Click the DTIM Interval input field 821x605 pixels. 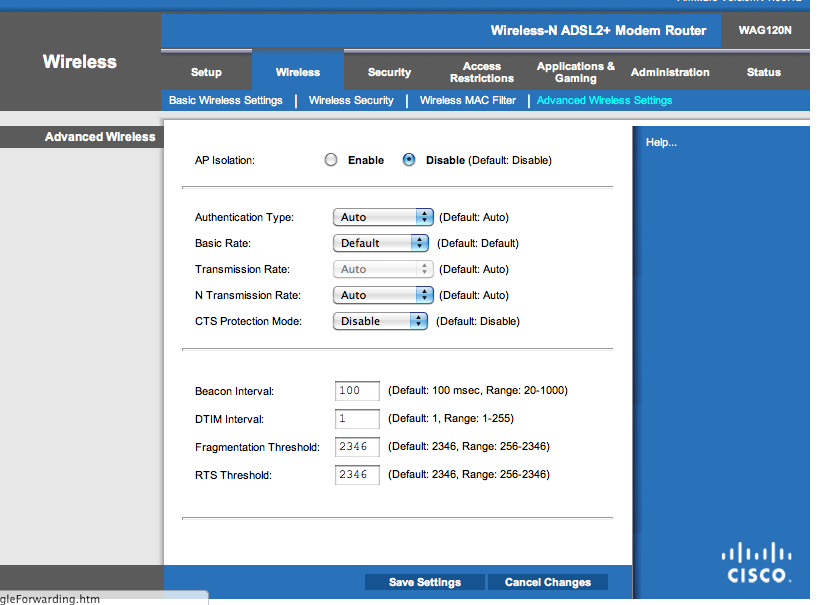click(x=357, y=419)
